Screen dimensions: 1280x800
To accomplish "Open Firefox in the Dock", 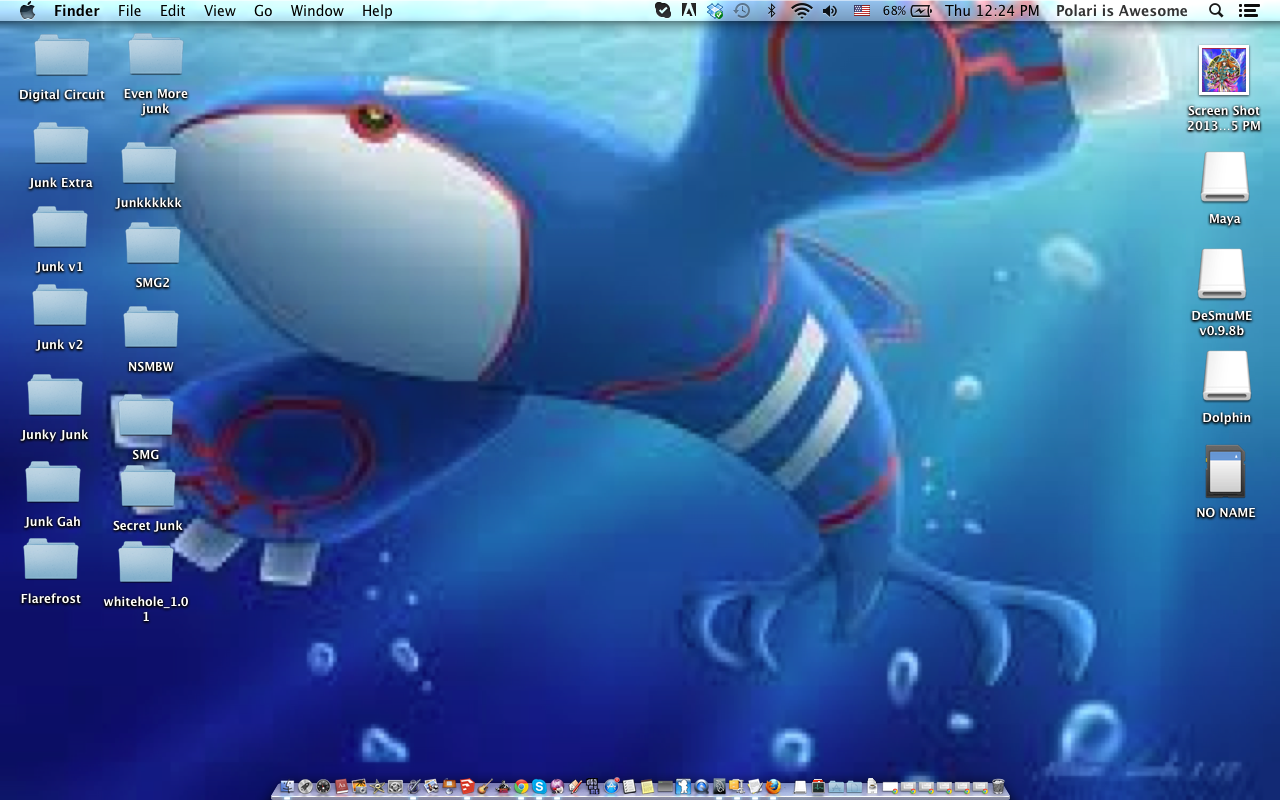I will (773, 788).
